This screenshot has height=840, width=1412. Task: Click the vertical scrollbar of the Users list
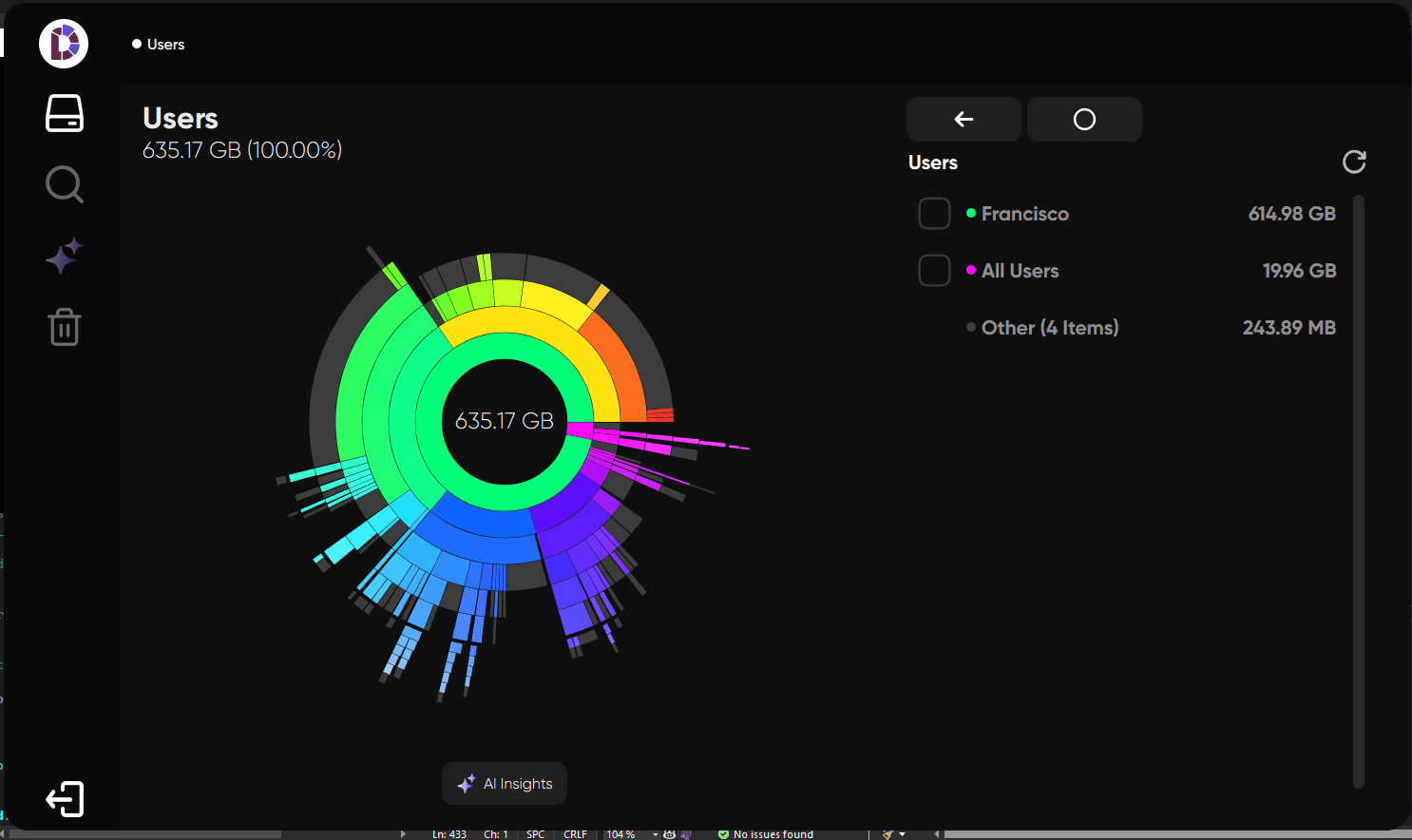tap(1359, 491)
